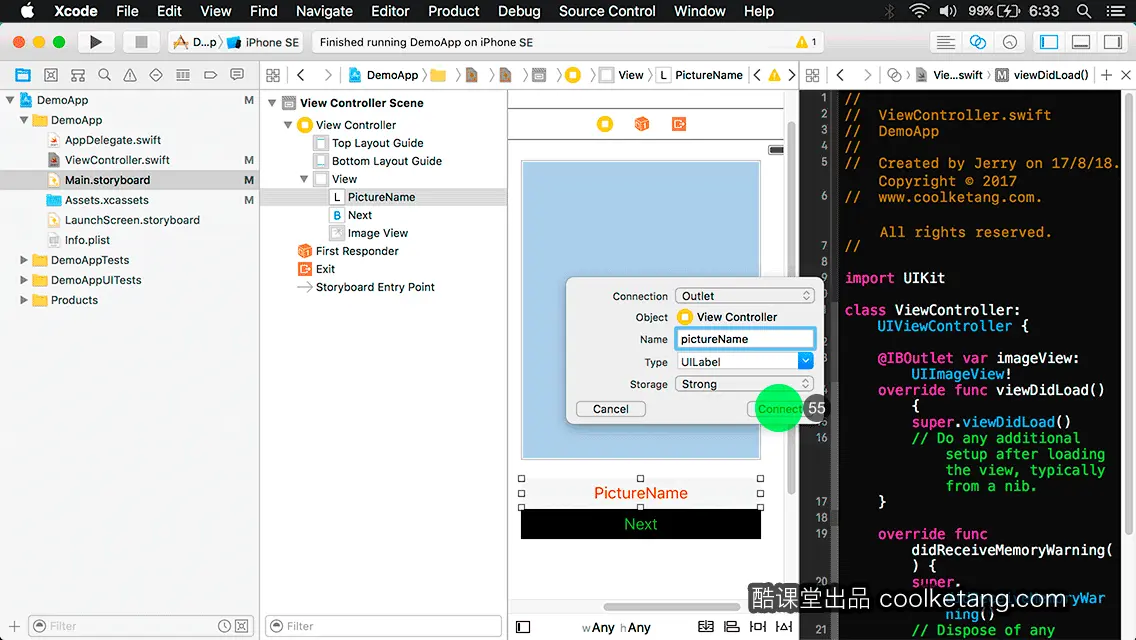Open the Breakpoint navigator
The width and height of the screenshot is (1136, 640).
(210, 75)
